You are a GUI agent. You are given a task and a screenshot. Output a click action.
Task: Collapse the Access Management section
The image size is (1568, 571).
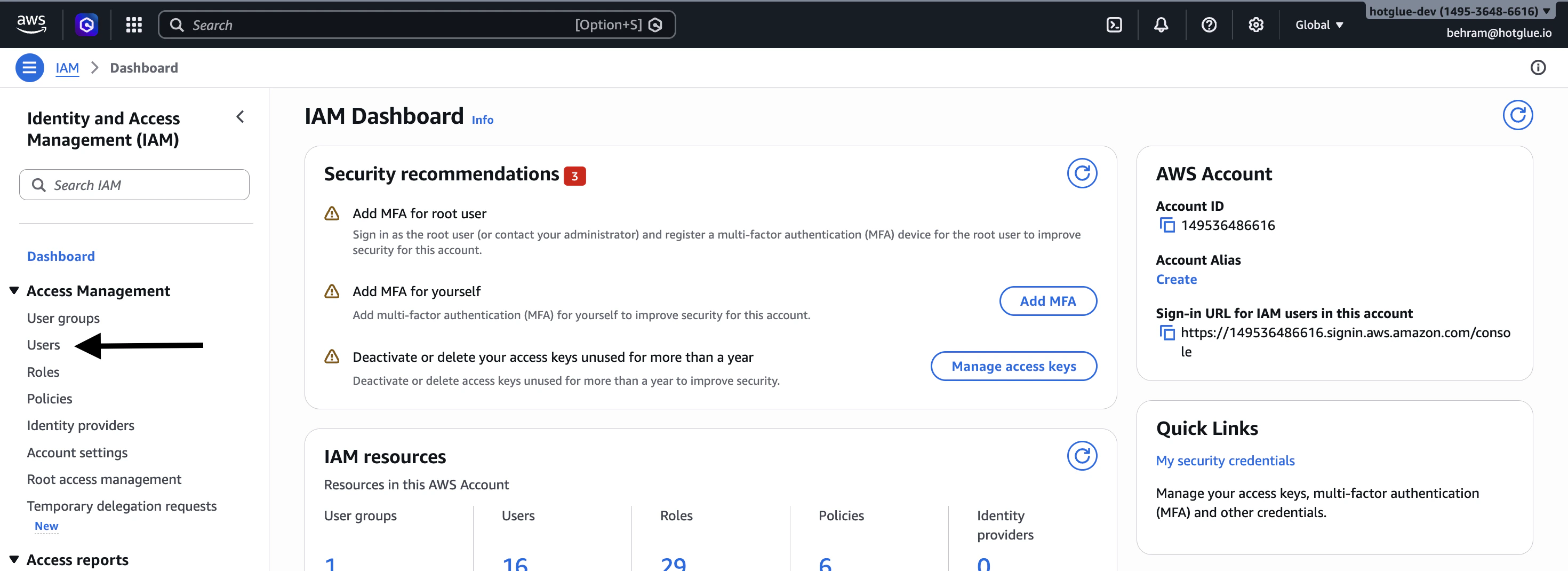click(x=14, y=290)
